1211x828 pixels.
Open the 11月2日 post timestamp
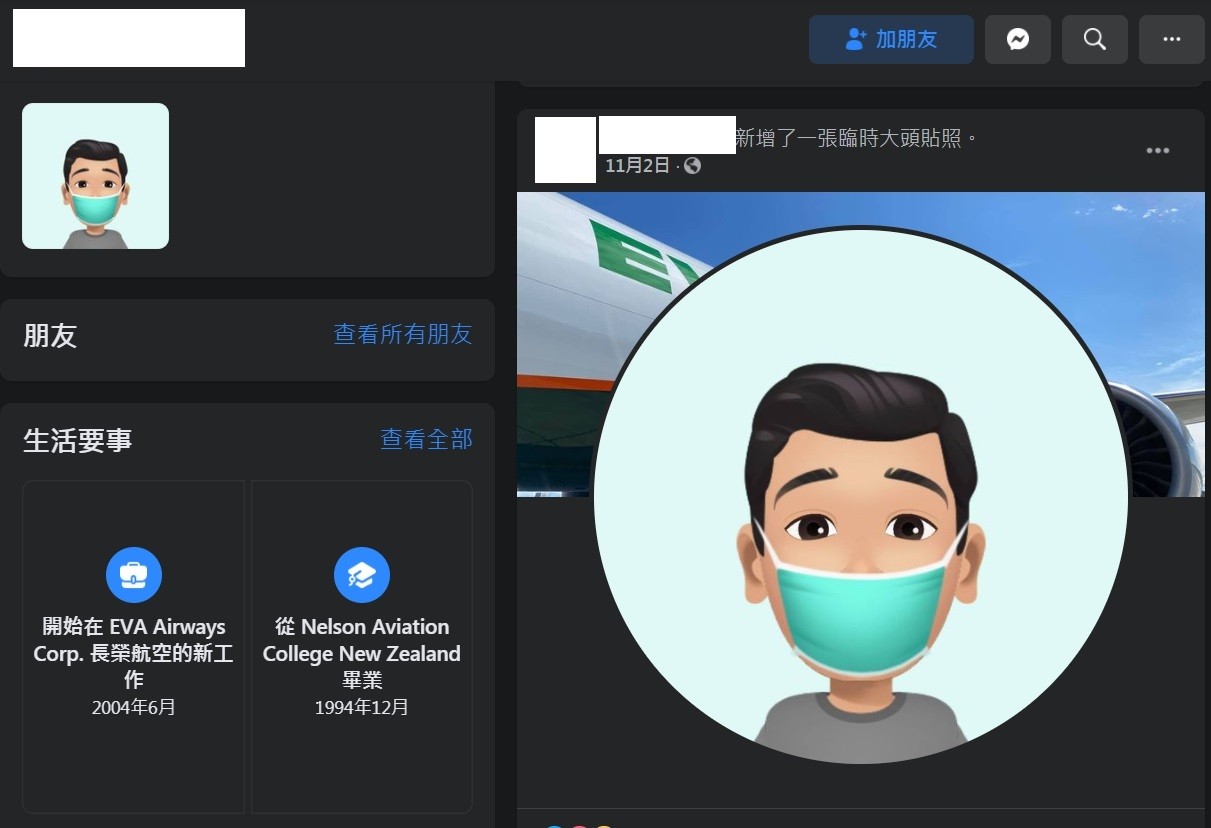click(x=637, y=166)
